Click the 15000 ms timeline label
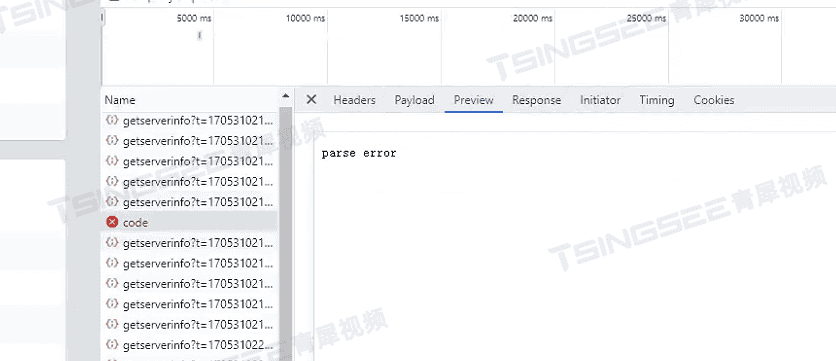Viewport: 836px width, 361px height. (x=419, y=19)
